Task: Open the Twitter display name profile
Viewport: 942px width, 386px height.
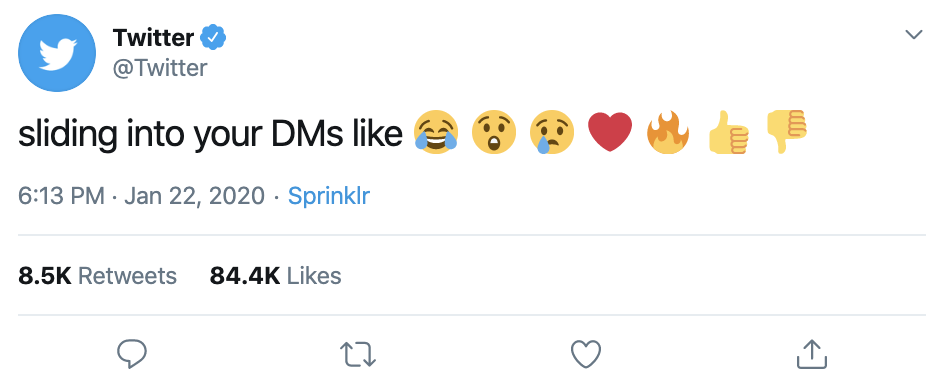Action: tap(153, 38)
